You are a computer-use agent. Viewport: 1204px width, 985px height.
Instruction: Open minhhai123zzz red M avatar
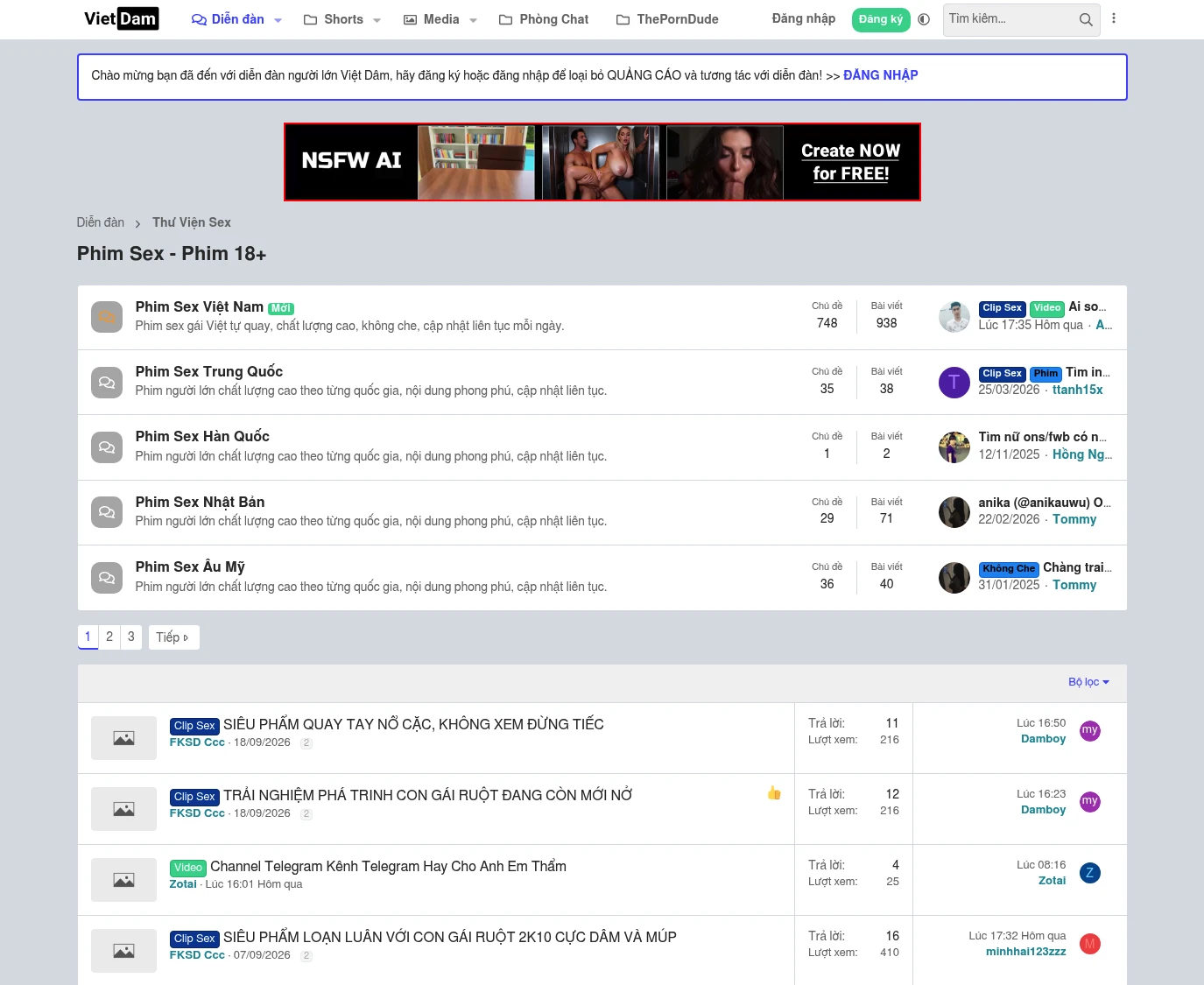pyautogui.click(x=1089, y=944)
